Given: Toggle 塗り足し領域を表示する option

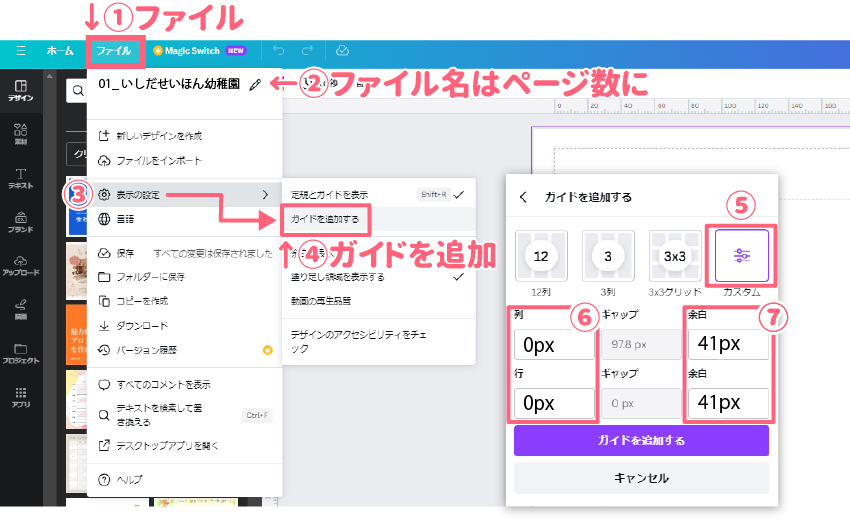Looking at the screenshot, I should [x=378, y=277].
